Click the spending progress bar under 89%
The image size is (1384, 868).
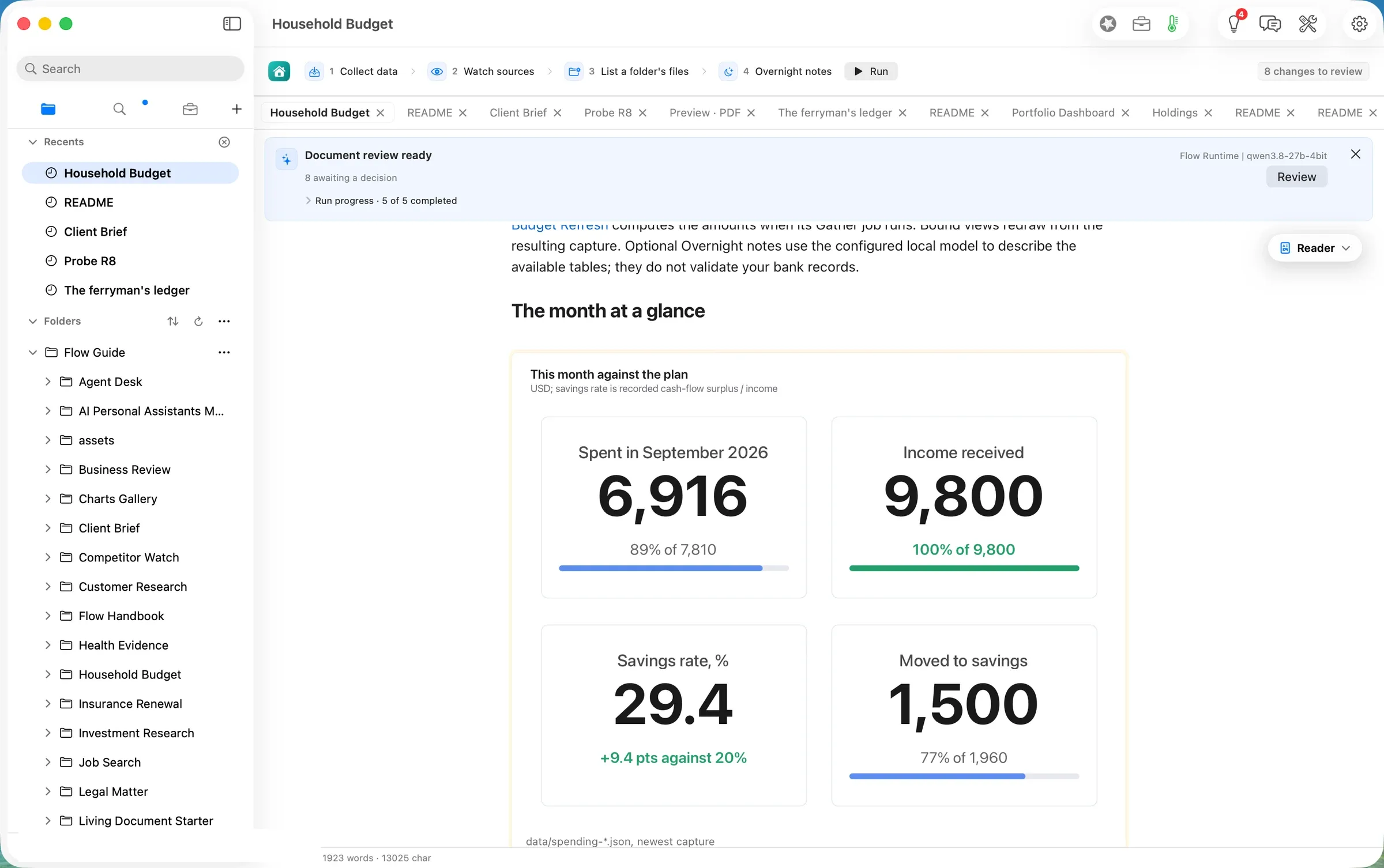(674, 568)
